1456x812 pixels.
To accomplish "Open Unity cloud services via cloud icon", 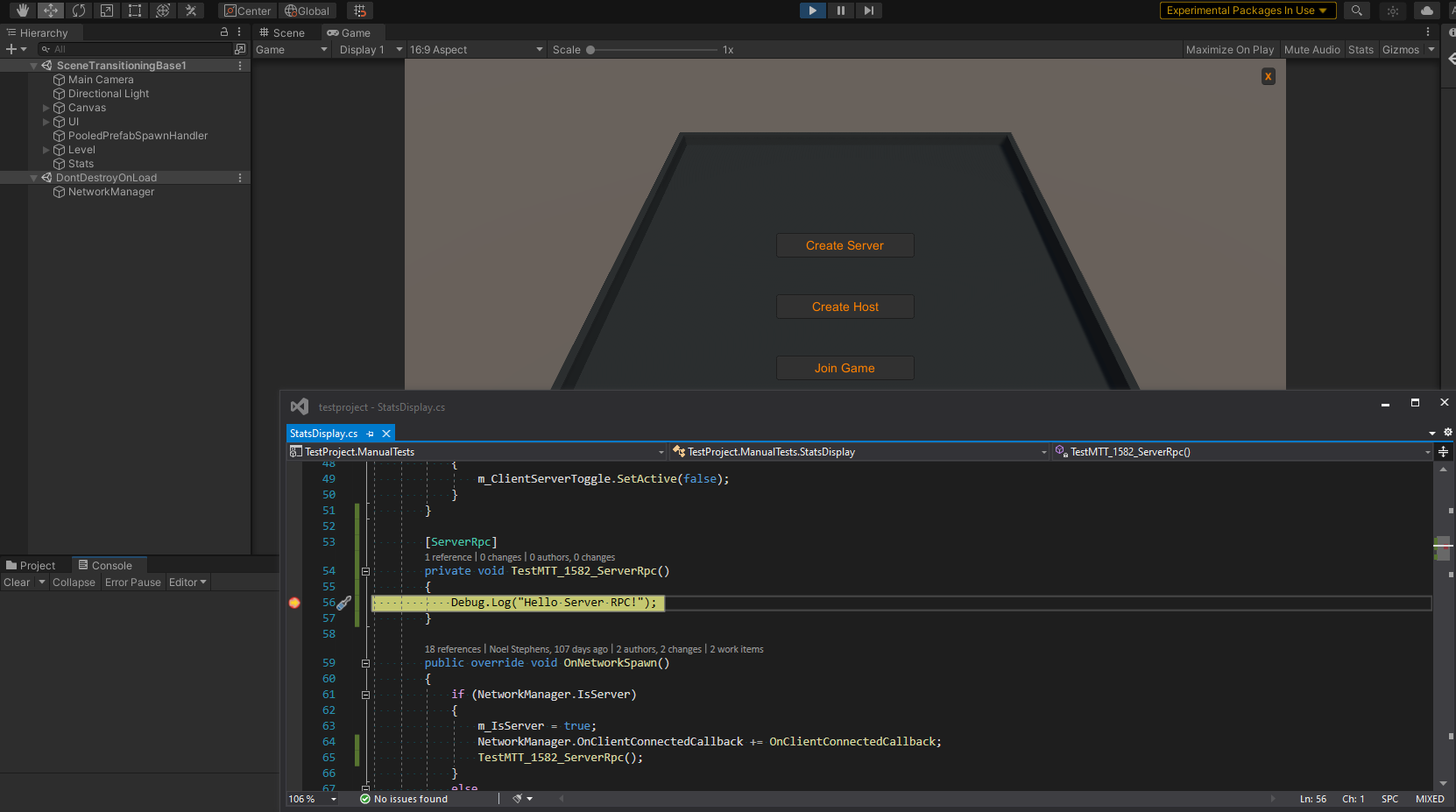I will coord(1426,11).
